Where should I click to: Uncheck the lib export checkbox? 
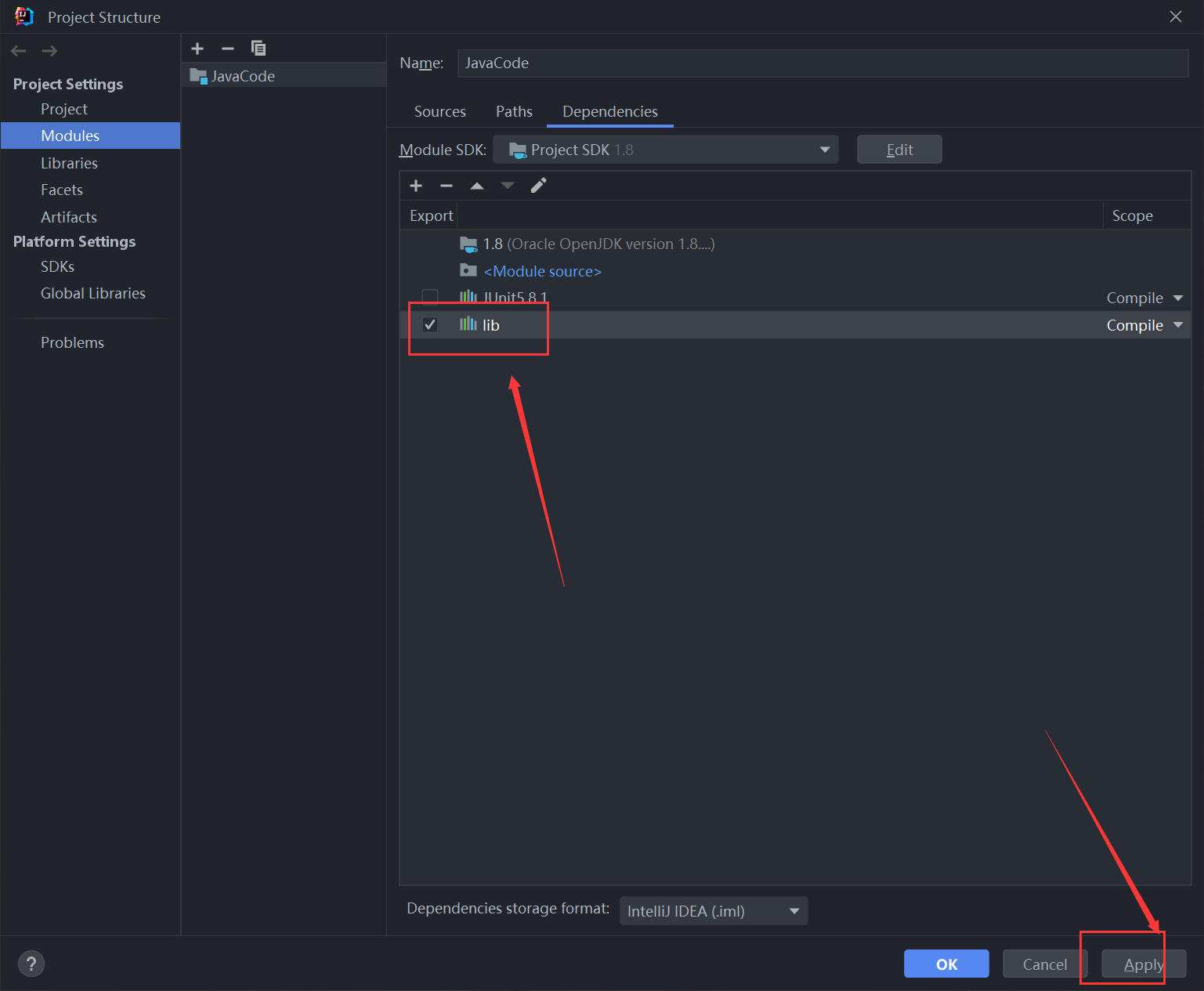click(x=430, y=324)
